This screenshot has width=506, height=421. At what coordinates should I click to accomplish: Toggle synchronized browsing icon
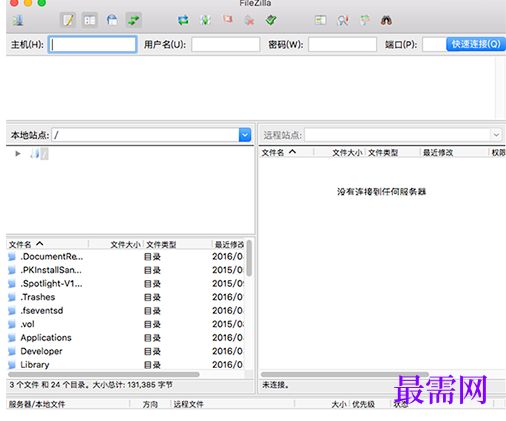pos(365,21)
